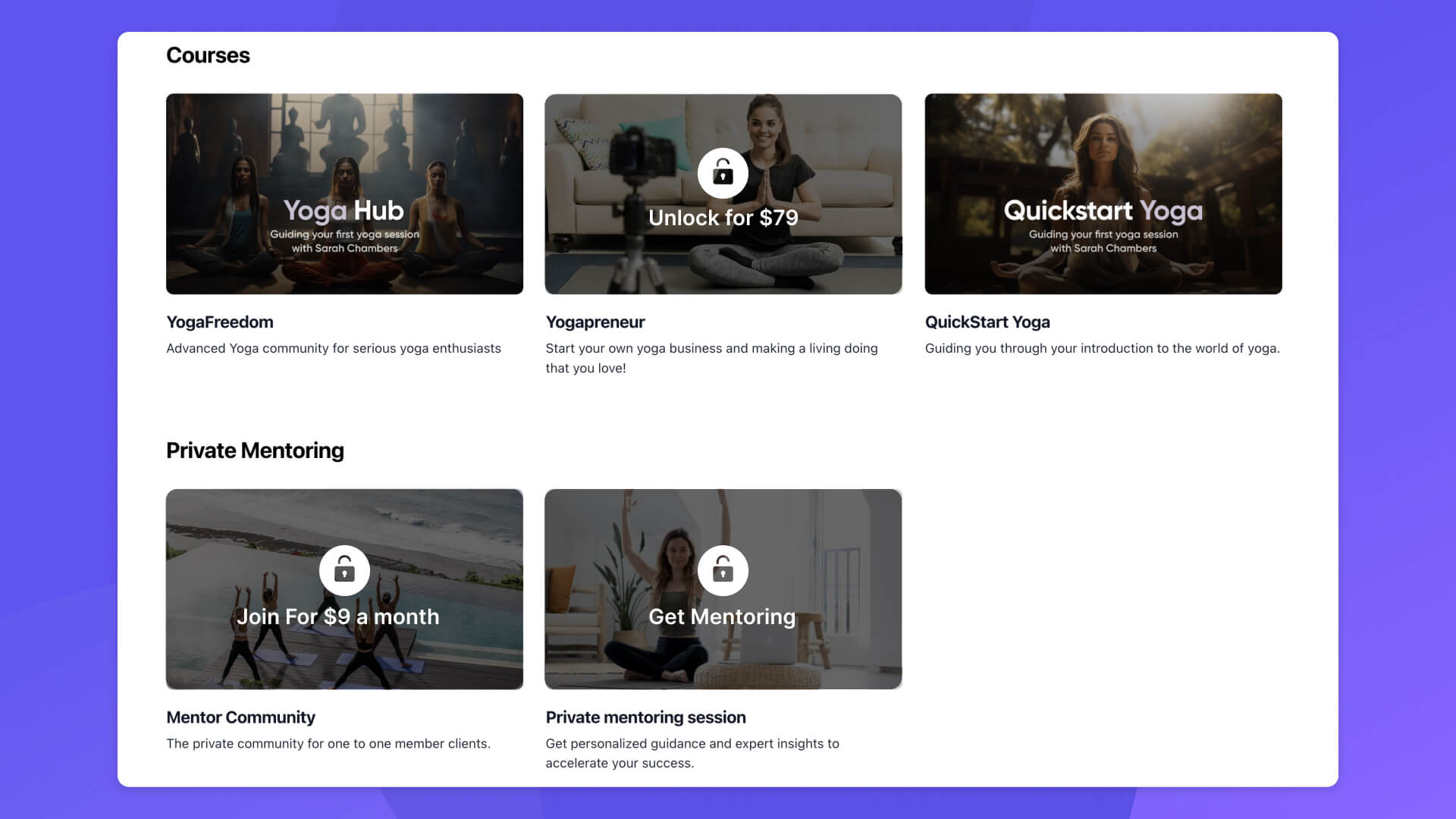Click 'Join For $9 a month' text
1456x819 pixels.
pyautogui.click(x=337, y=617)
